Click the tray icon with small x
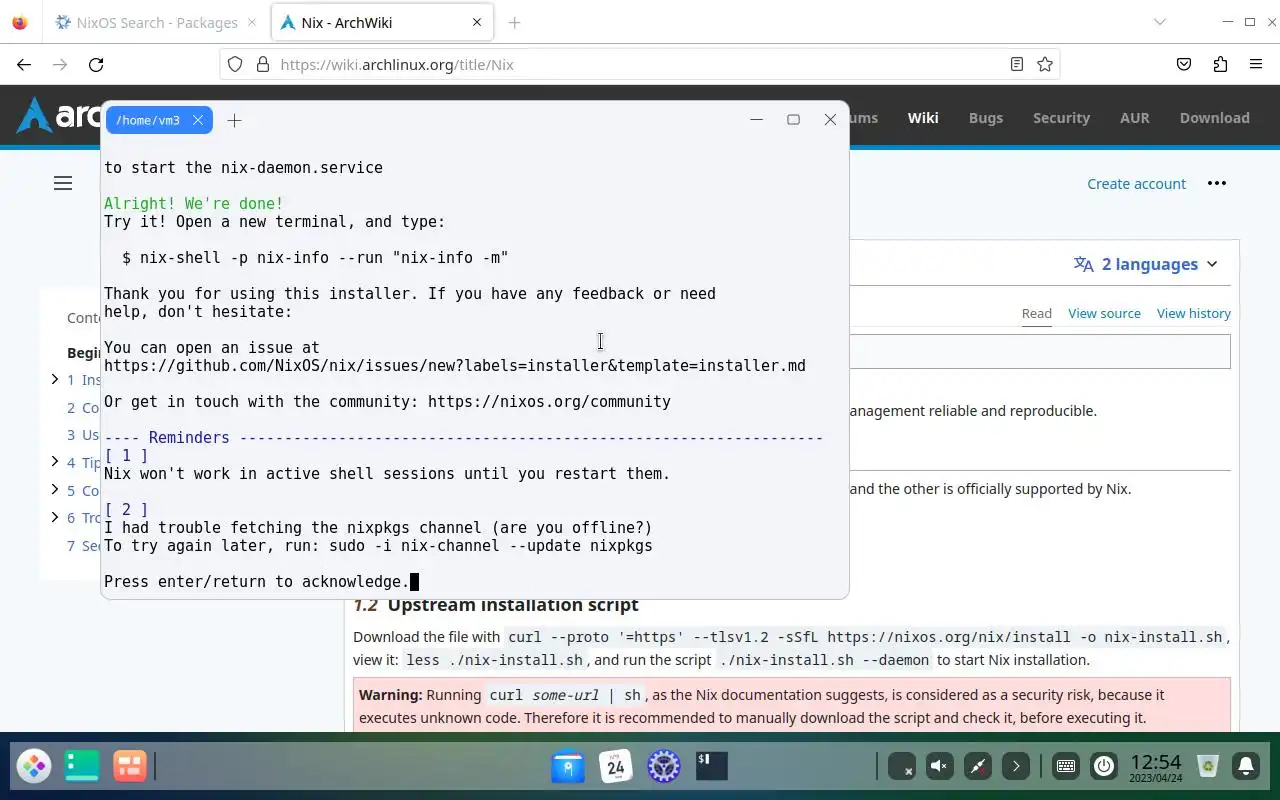The image size is (1280, 800). coord(901,766)
